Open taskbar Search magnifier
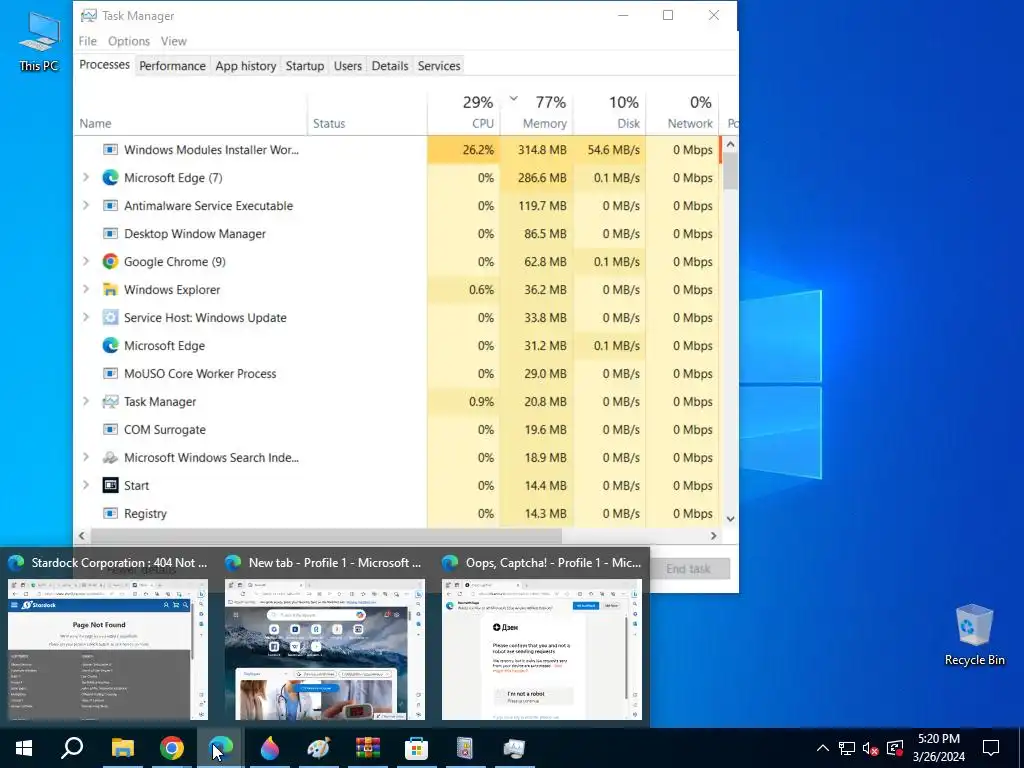 point(72,748)
